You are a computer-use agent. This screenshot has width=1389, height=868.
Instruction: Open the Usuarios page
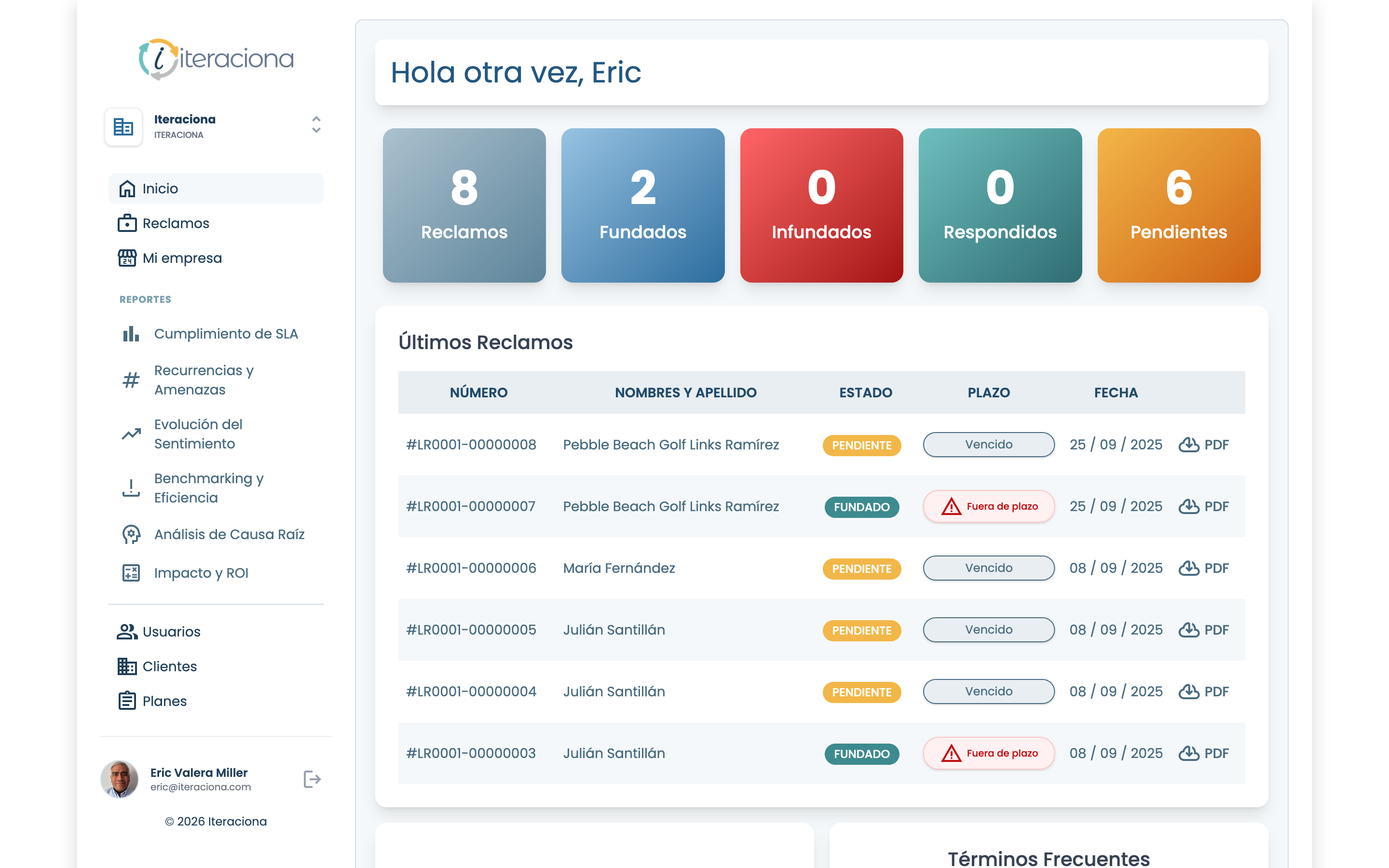[171, 632]
